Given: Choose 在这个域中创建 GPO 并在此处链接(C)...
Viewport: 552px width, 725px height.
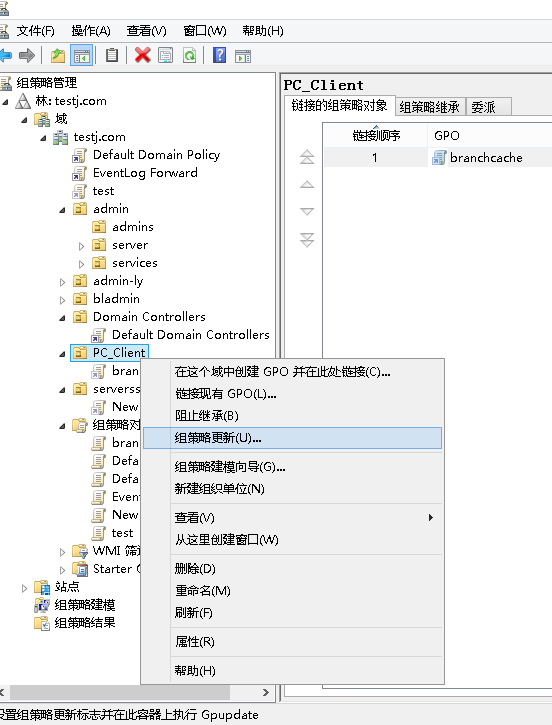Looking at the screenshot, I should [x=292, y=372].
